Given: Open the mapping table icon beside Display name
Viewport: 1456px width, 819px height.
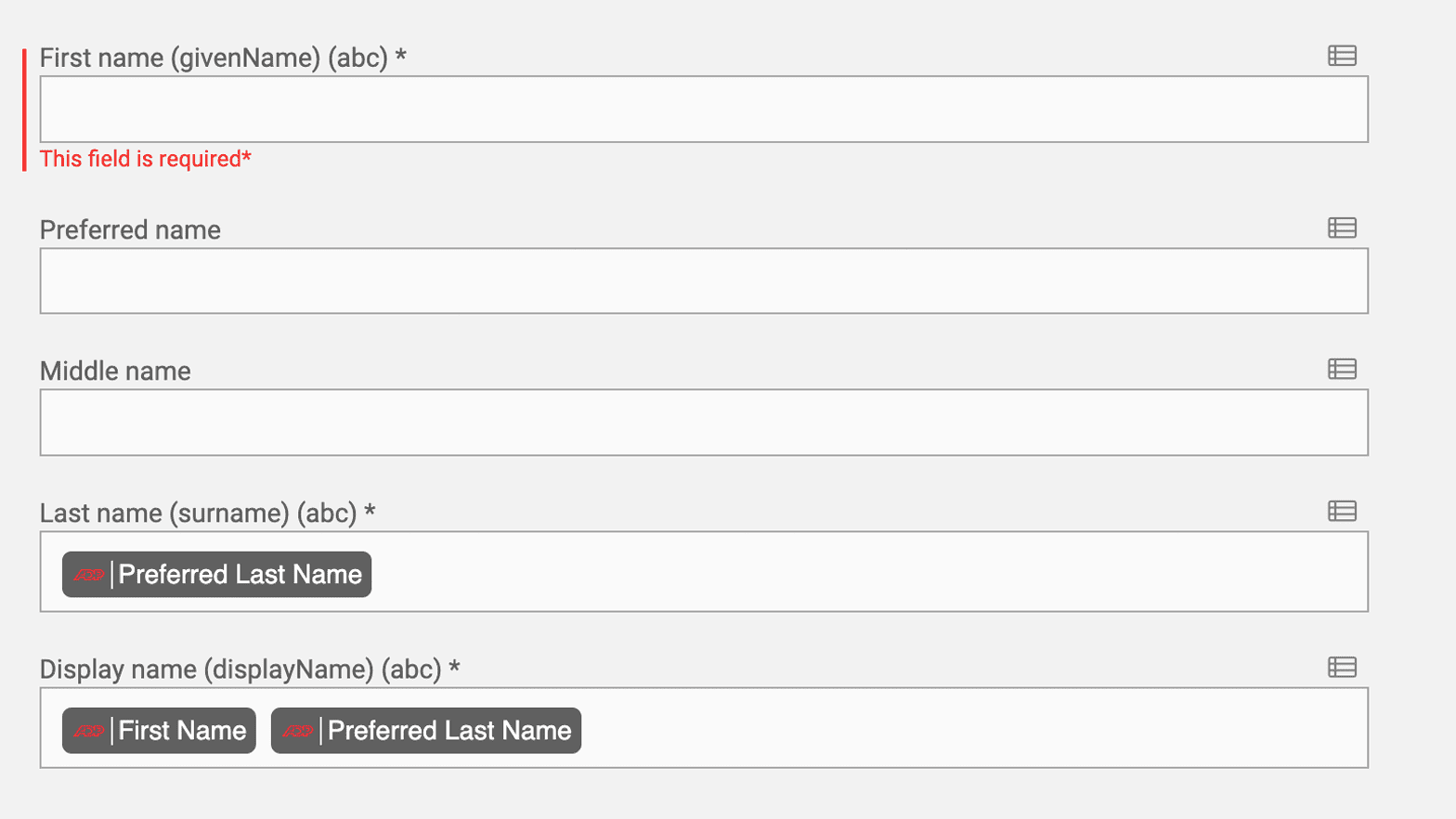Looking at the screenshot, I should (1344, 666).
